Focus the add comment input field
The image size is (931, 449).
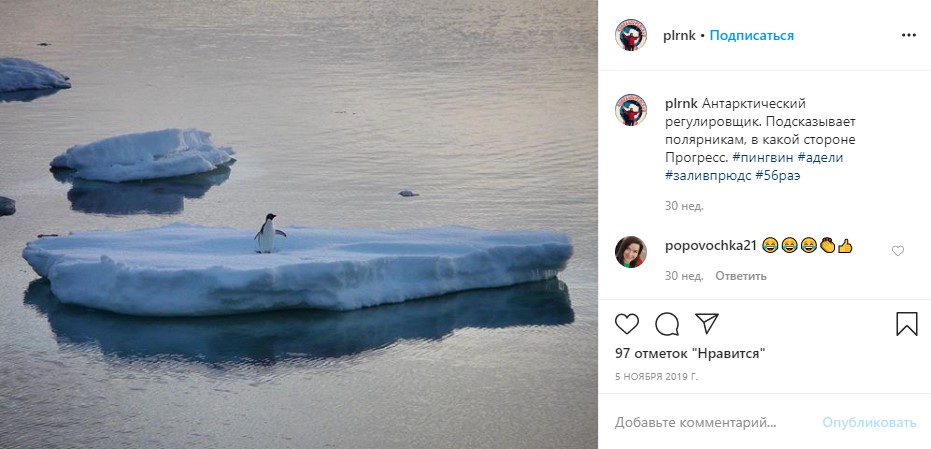[710, 422]
